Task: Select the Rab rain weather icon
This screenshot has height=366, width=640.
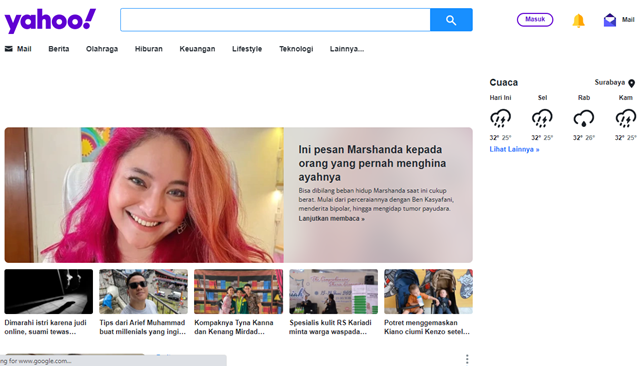Action: point(584,118)
